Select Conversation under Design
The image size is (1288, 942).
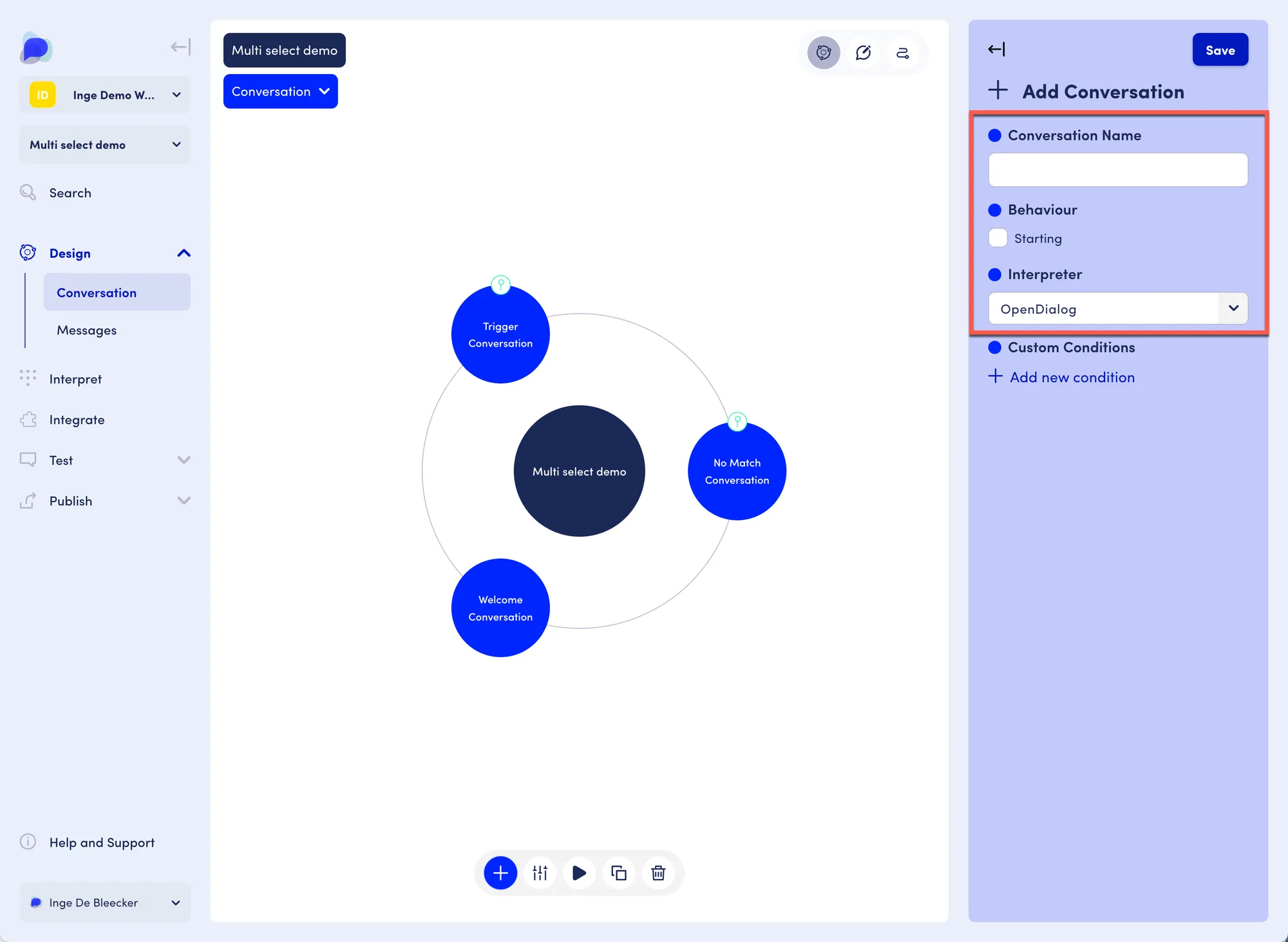click(117, 293)
